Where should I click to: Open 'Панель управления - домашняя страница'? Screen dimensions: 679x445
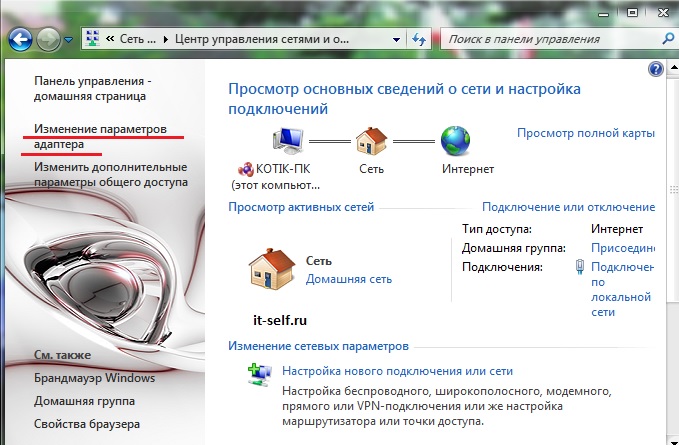click(x=93, y=88)
